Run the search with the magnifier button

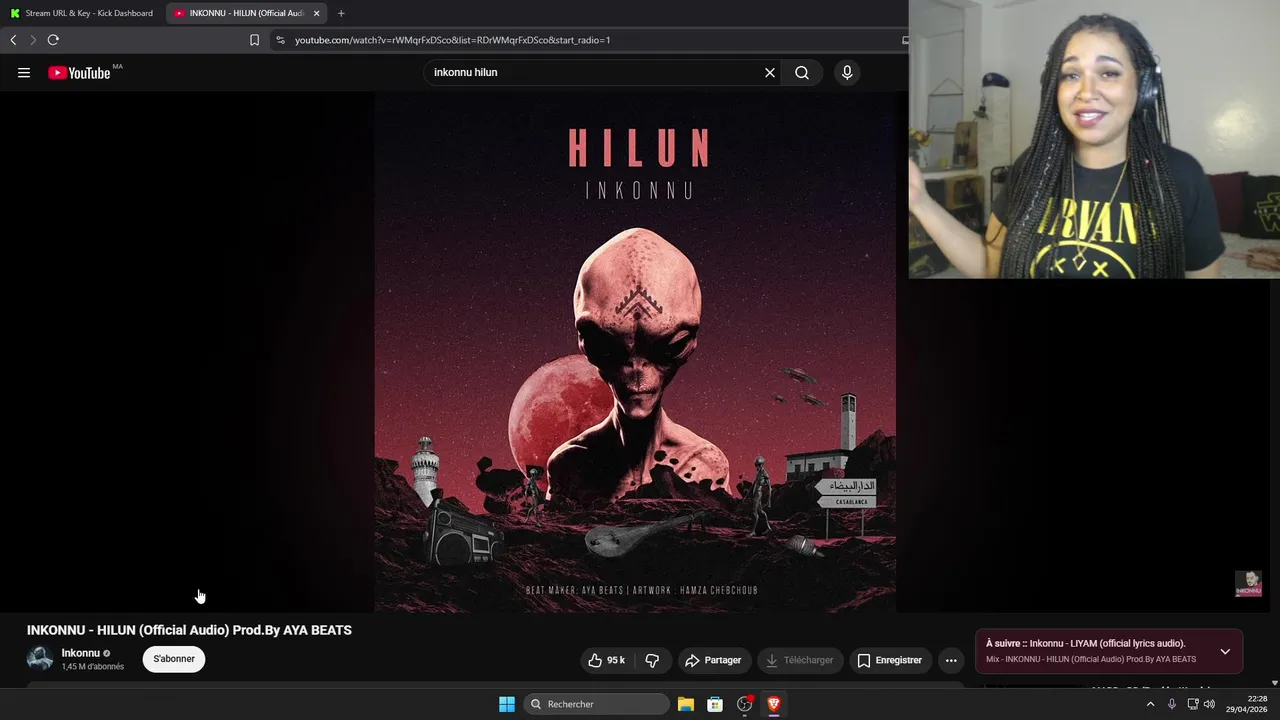click(802, 72)
